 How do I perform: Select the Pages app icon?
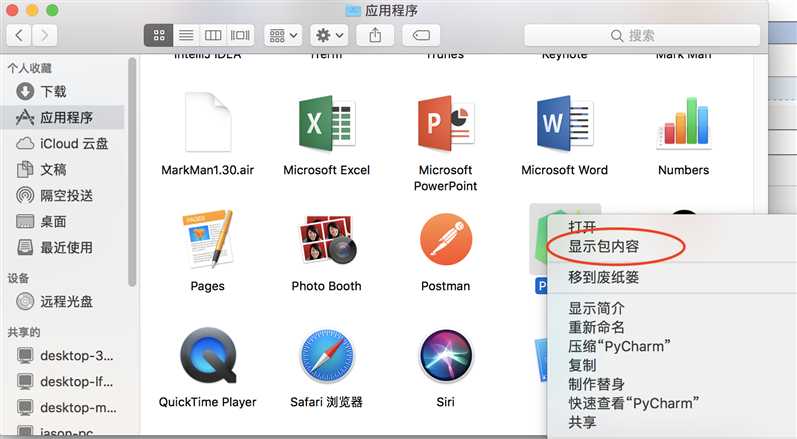tap(207, 239)
